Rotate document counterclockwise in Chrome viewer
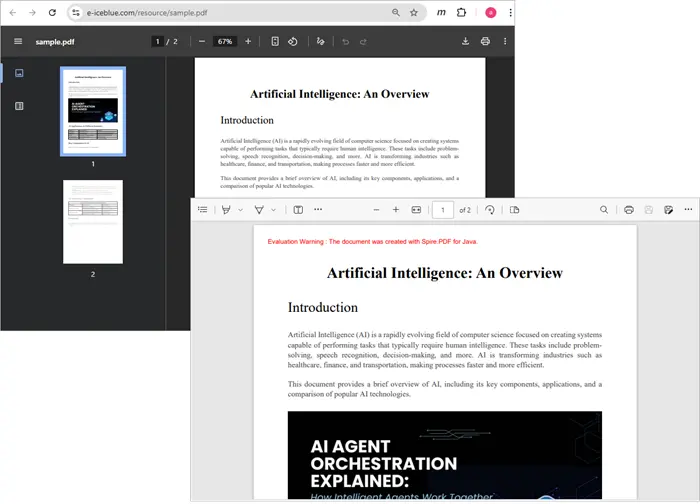This screenshot has height=504, width=700. click(x=293, y=42)
